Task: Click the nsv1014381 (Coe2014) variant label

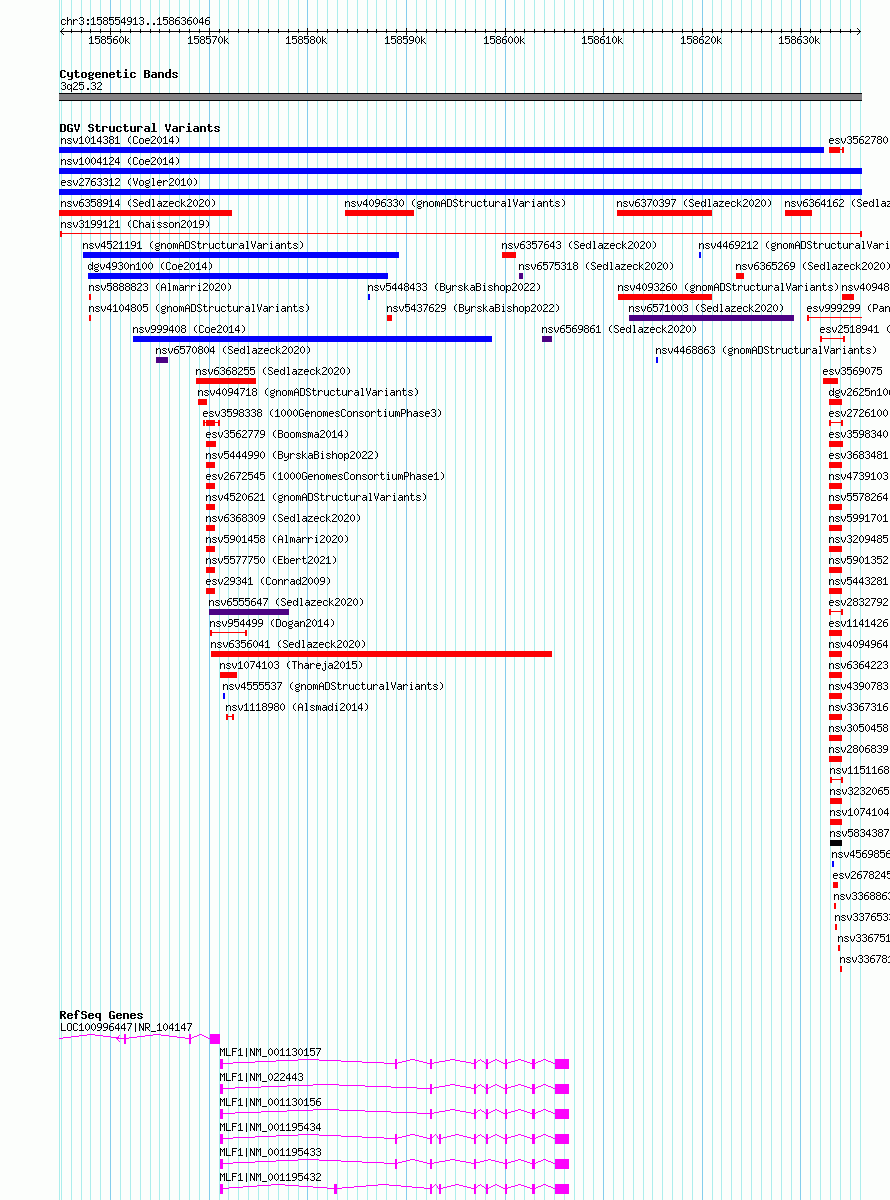Action: tap(120, 140)
